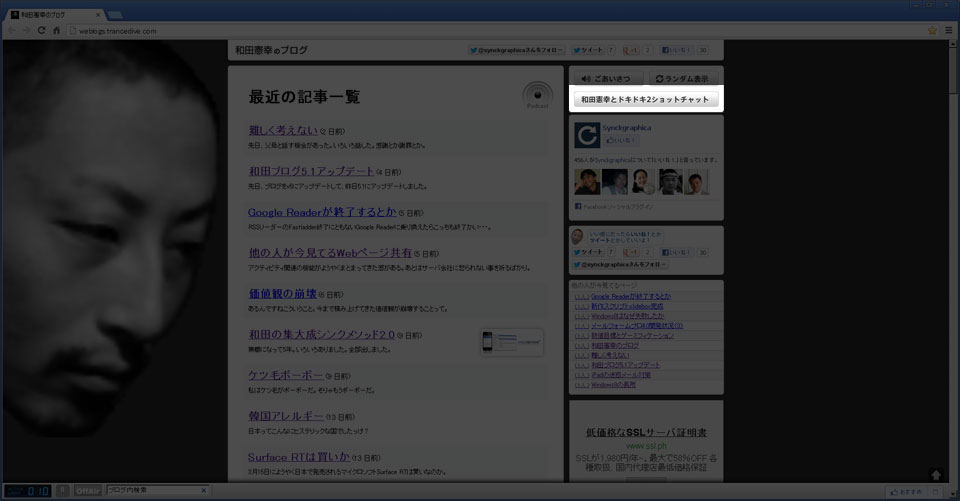This screenshot has height=501, width=960.
Task: Click the sidebar Google +1 button
Action: (630, 252)
